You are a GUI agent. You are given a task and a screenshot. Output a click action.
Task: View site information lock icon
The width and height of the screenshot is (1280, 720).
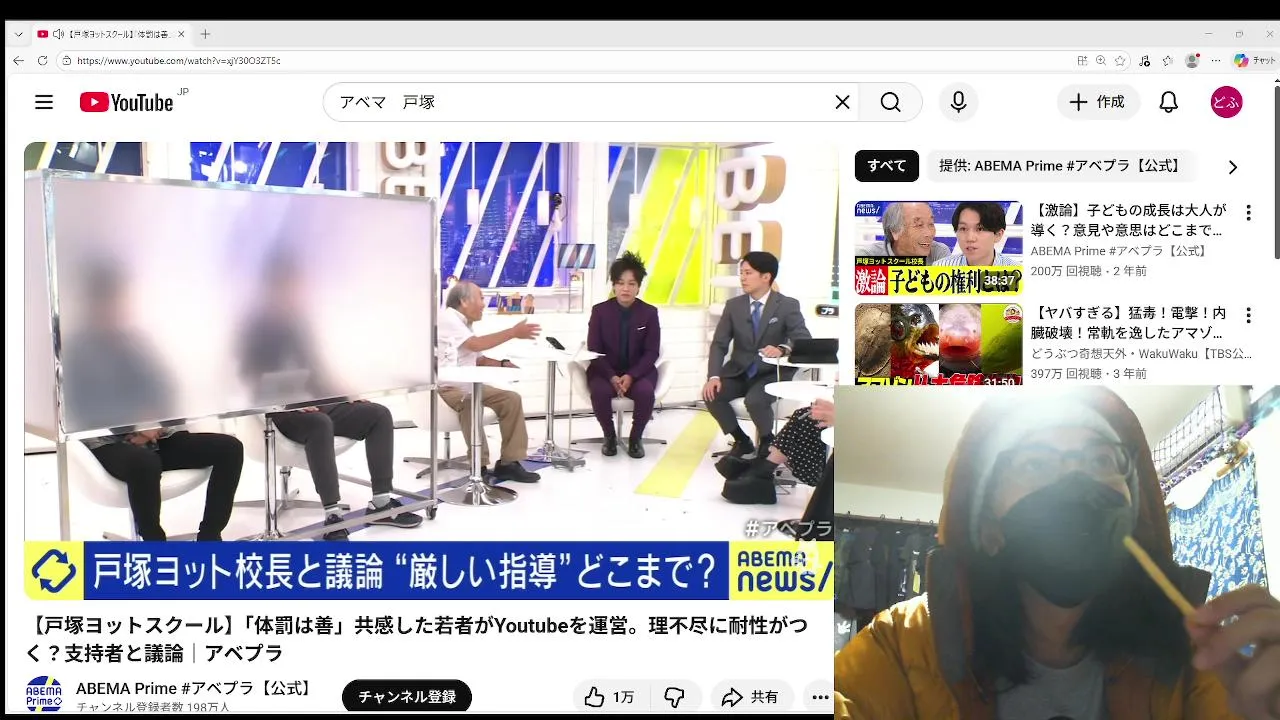click(66, 61)
